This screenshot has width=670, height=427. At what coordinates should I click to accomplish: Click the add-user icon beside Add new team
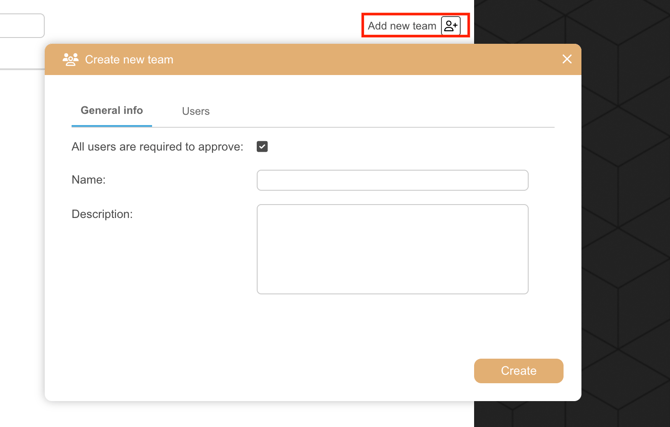pos(451,26)
